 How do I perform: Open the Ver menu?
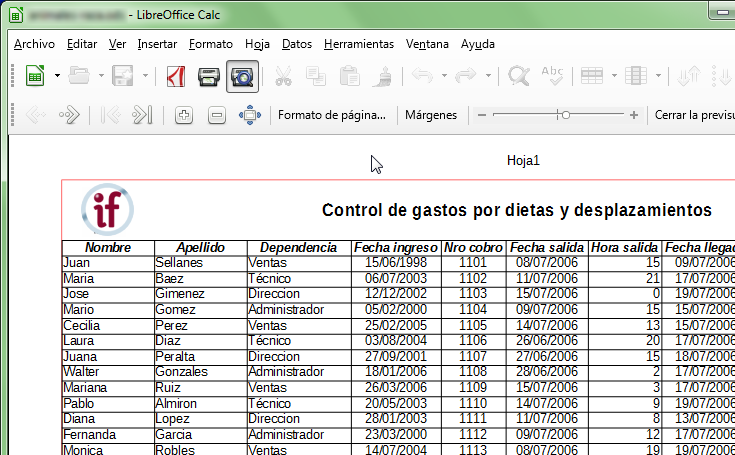[117, 44]
